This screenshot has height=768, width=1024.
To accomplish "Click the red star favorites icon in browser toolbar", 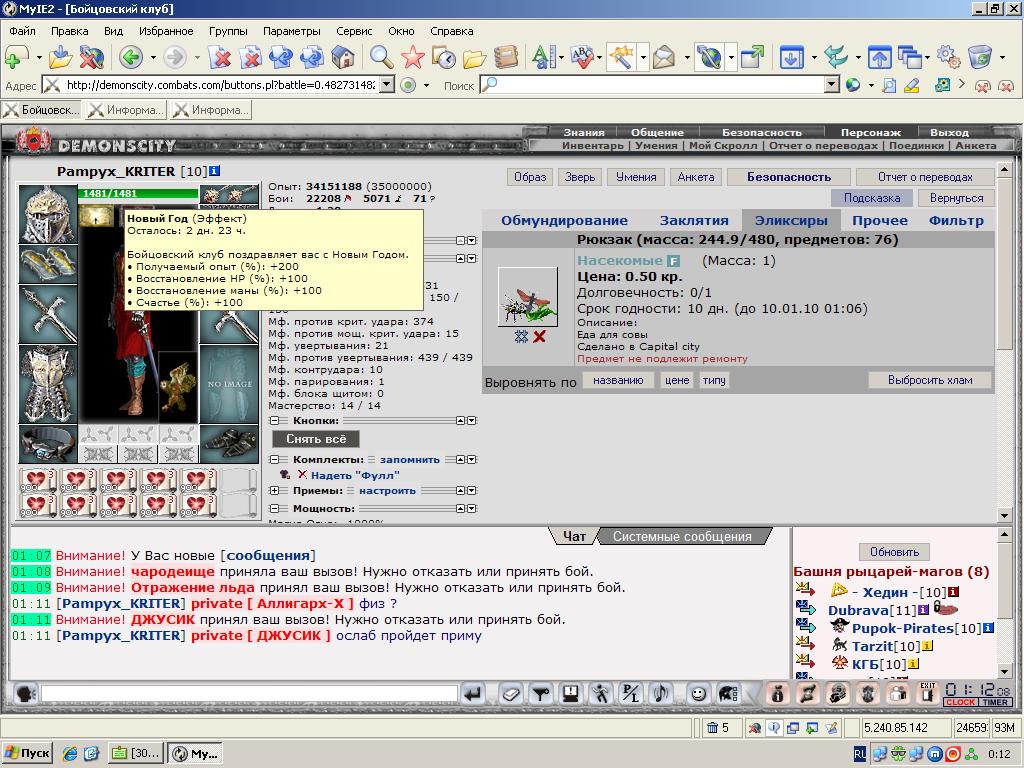I will coord(413,57).
